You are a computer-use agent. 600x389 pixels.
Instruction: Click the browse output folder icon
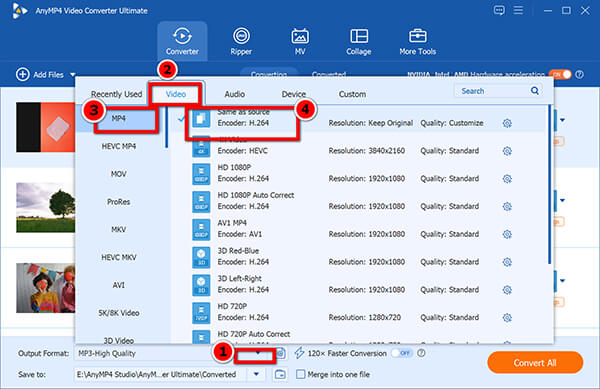(x=280, y=374)
